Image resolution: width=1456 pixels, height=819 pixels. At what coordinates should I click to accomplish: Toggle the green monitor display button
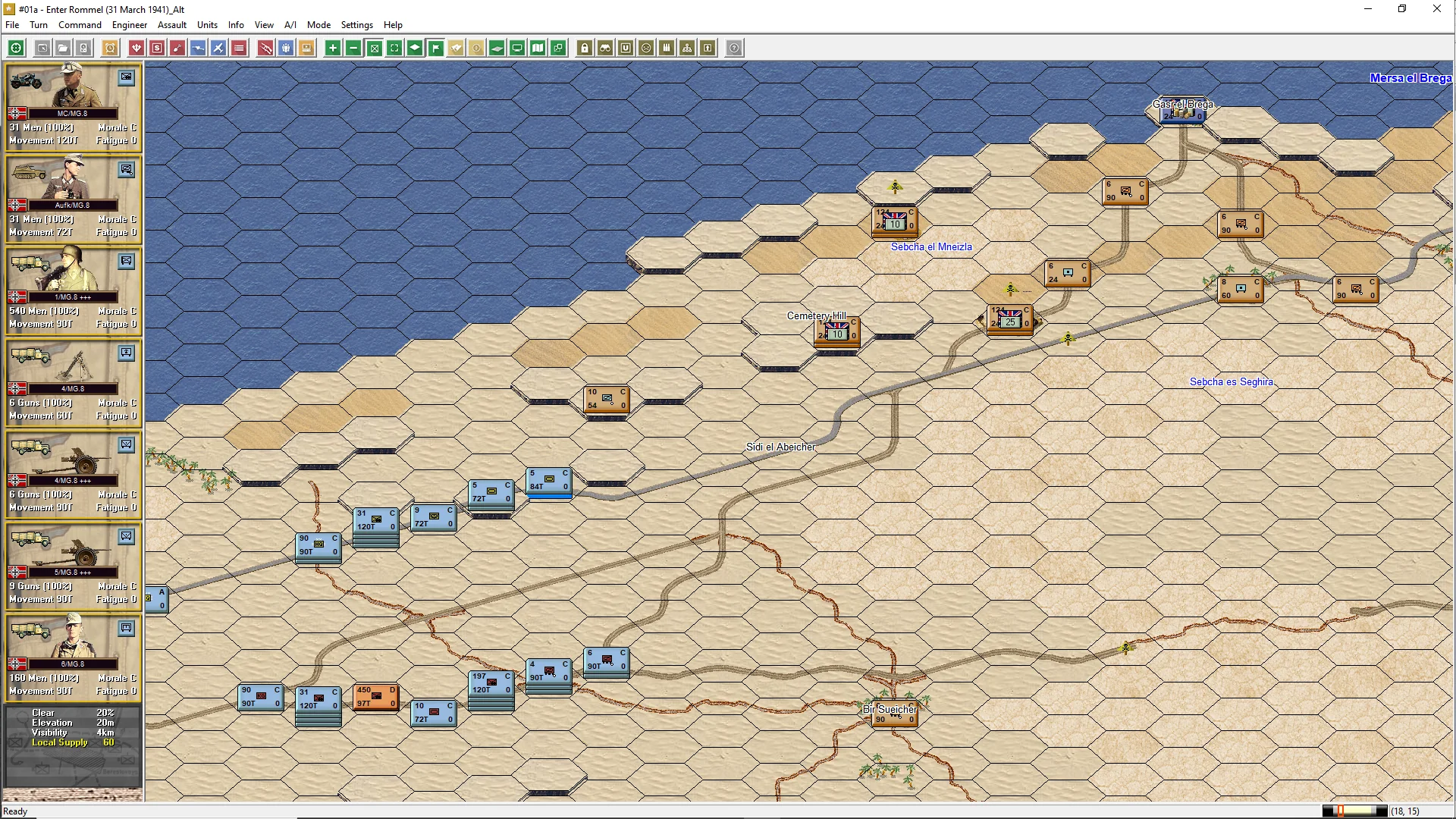pyautogui.click(x=517, y=48)
